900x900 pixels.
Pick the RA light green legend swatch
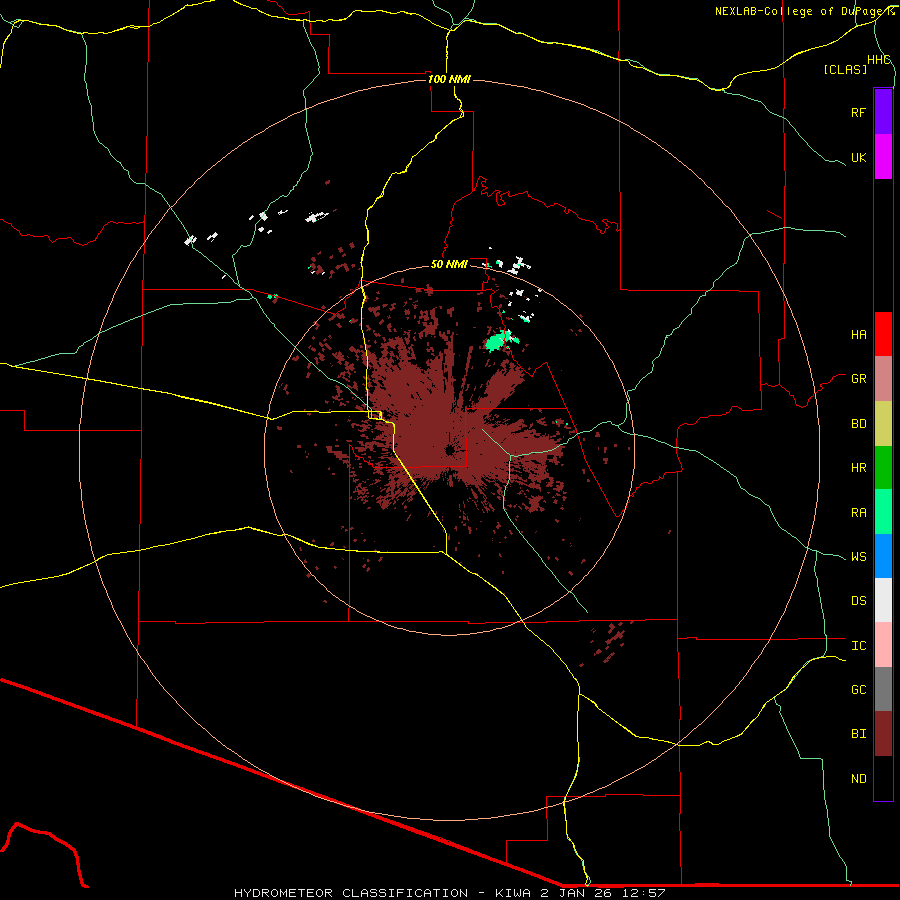[883, 512]
